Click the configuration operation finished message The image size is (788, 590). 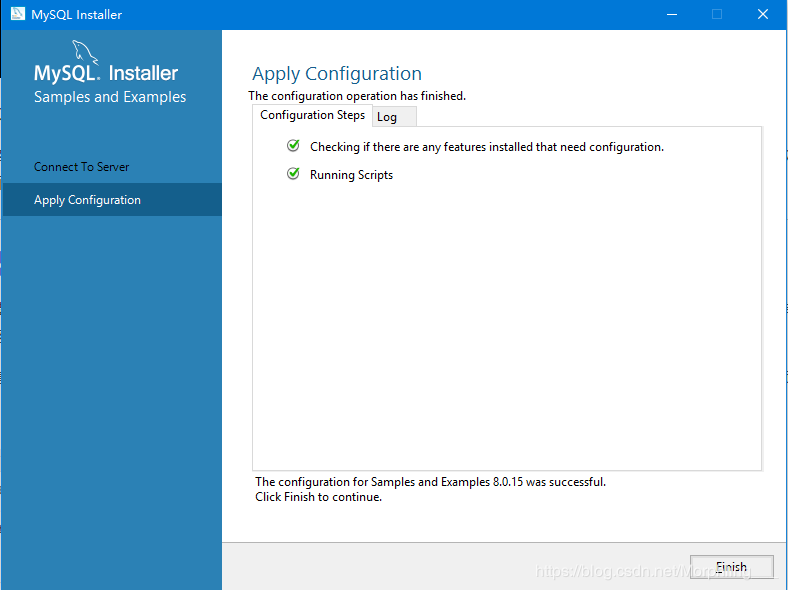click(357, 96)
